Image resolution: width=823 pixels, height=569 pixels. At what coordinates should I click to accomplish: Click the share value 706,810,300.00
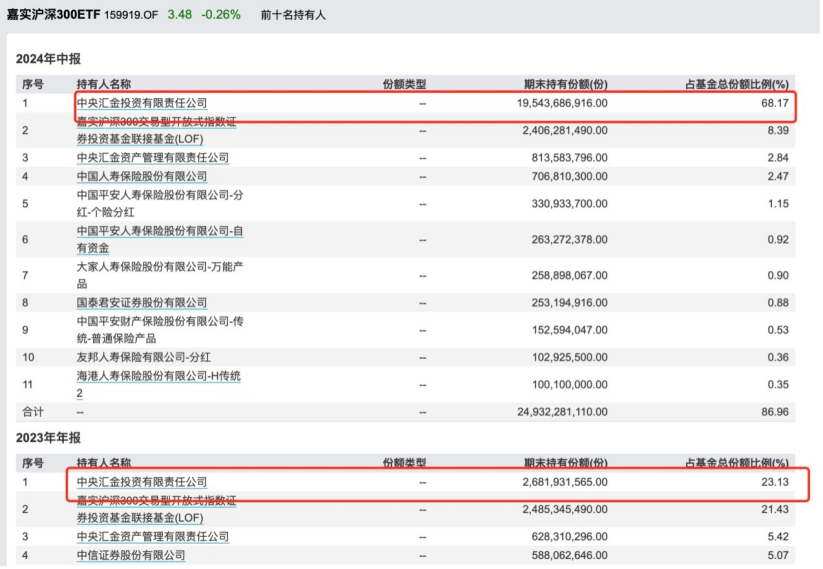pos(569,176)
